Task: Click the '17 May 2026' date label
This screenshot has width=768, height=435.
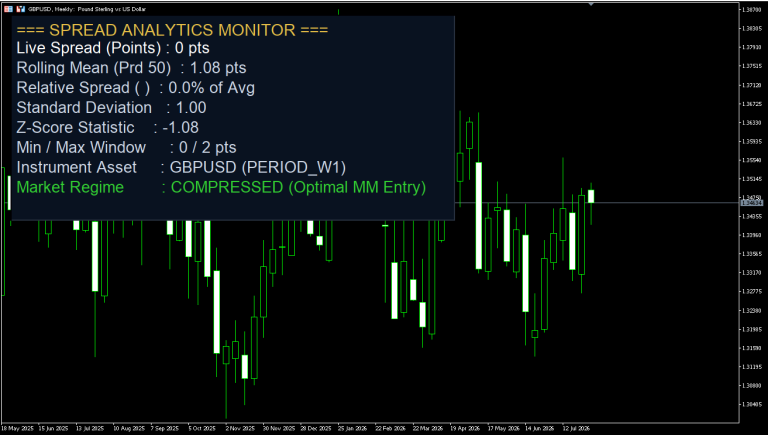Action: 503,428
